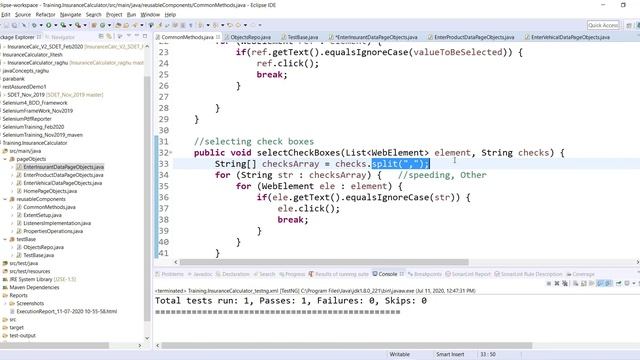Select PropertiesOperations.java in Package Explorer
Image resolution: width=640 pixels, height=360 pixels.
point(53,231)
